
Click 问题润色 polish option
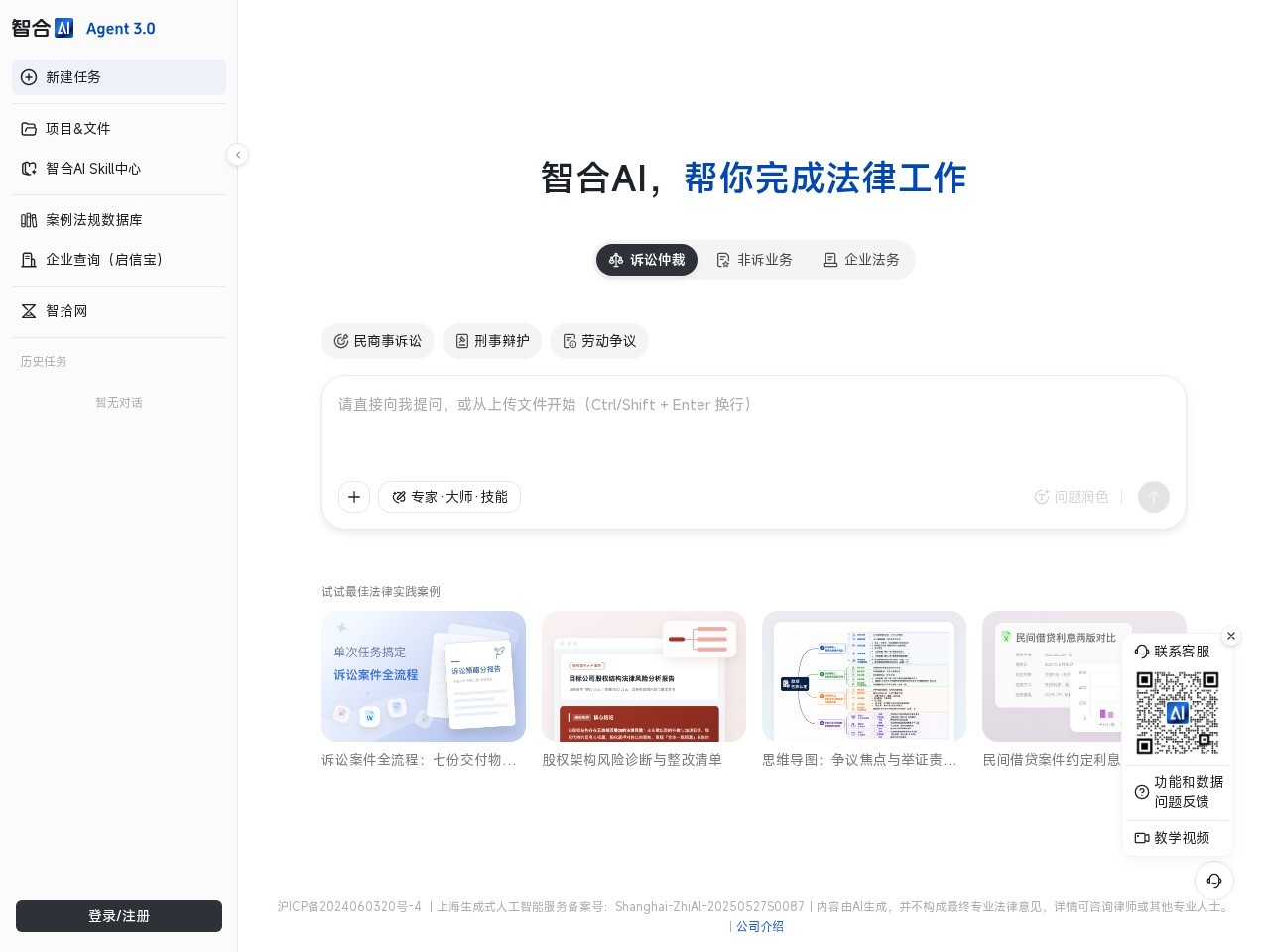[x=1072, y=497]
